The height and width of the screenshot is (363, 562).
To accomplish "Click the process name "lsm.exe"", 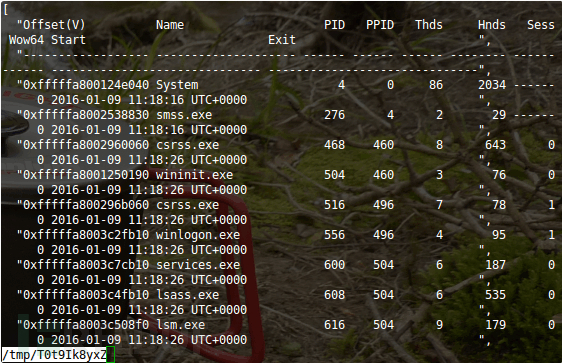I will pyautogui.click(x=180, y=325).
